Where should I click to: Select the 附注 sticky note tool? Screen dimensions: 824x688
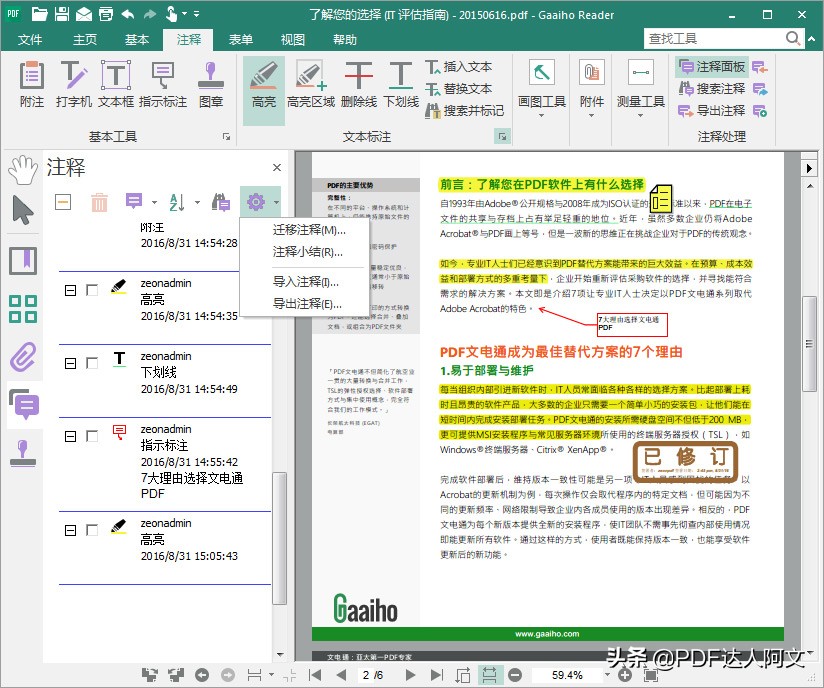(32, 84)
